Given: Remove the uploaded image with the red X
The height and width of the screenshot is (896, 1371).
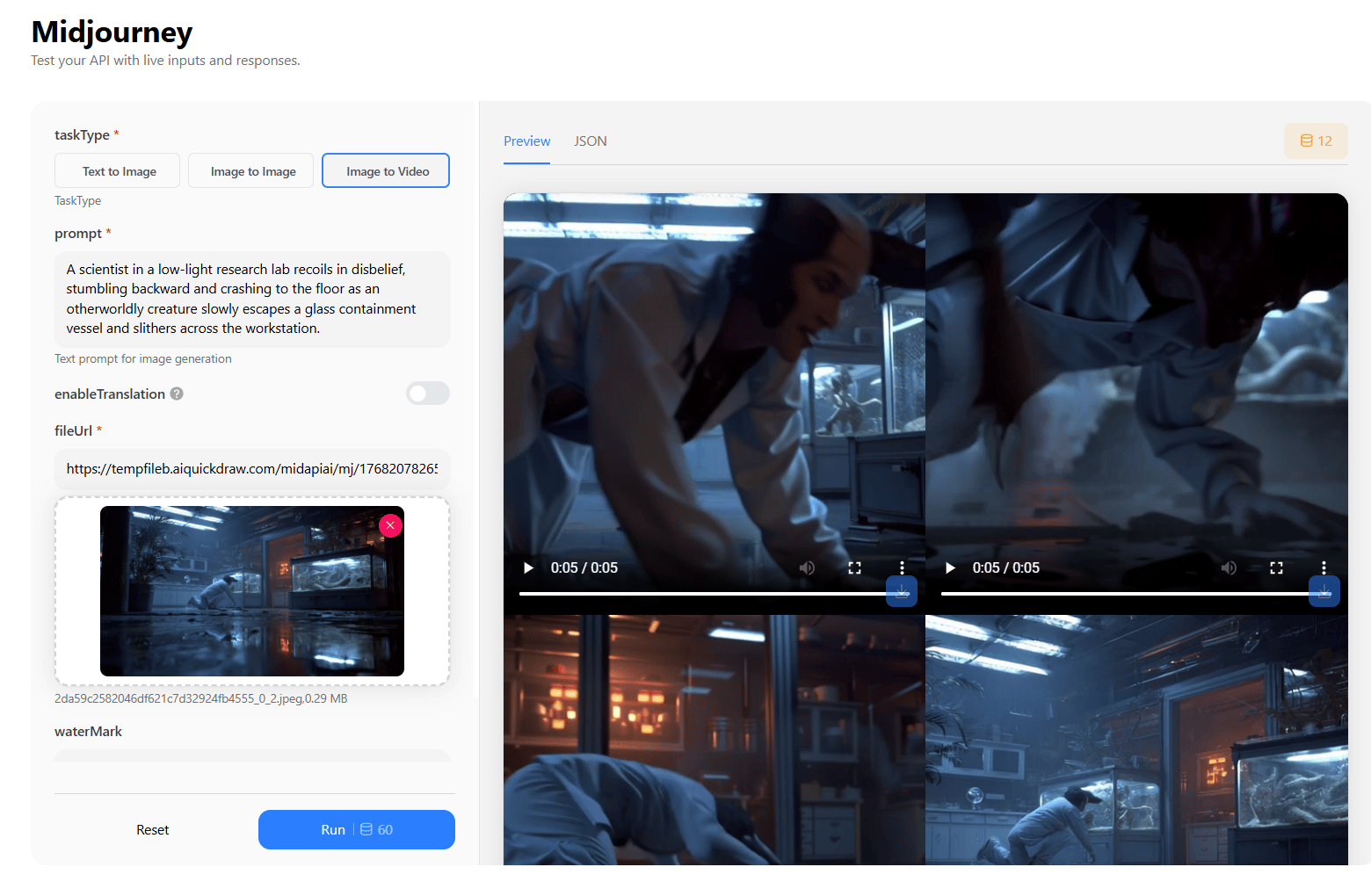Looking at the screenshot, I should point(390,525).
